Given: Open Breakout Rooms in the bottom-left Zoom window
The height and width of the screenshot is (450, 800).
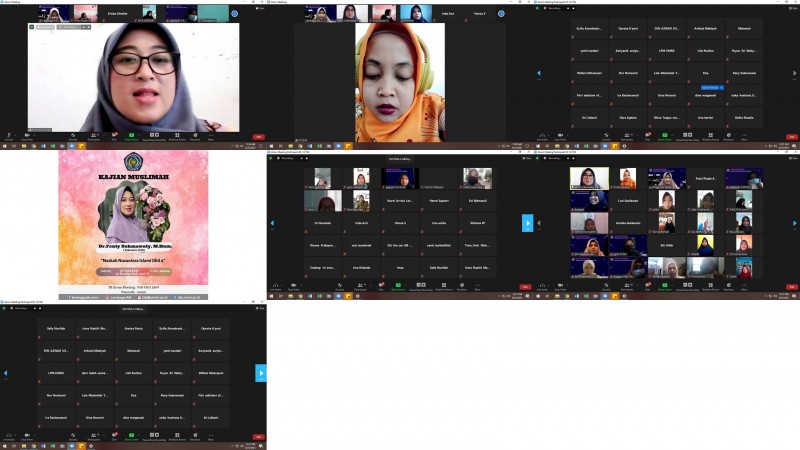Looking at the screenshot, I should (177, 436).
